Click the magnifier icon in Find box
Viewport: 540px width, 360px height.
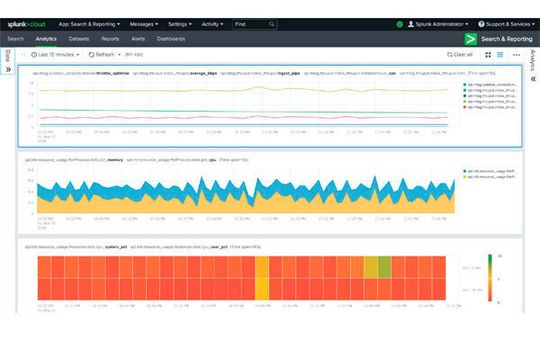(x=272, y=24)
